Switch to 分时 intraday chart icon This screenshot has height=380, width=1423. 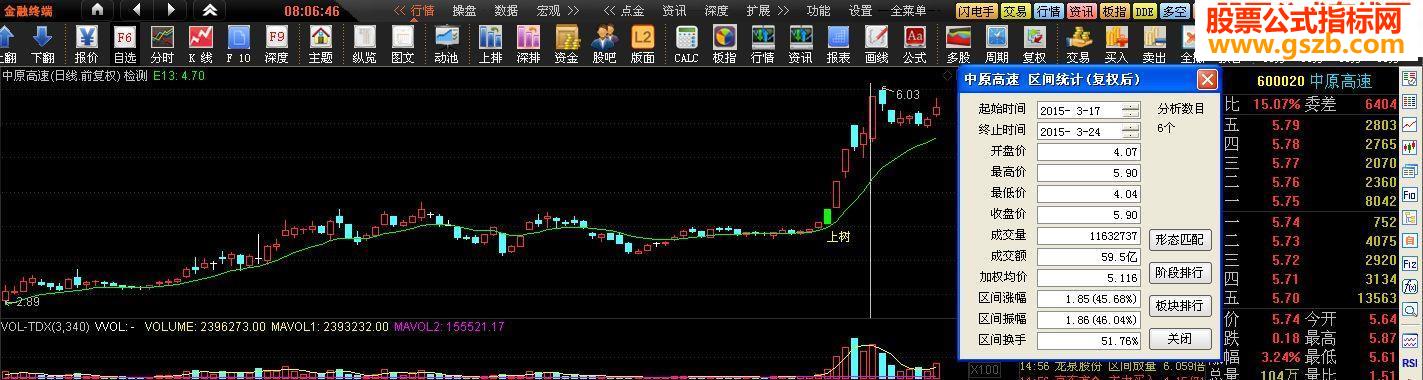pyautogui.click(x=162, y=44)
